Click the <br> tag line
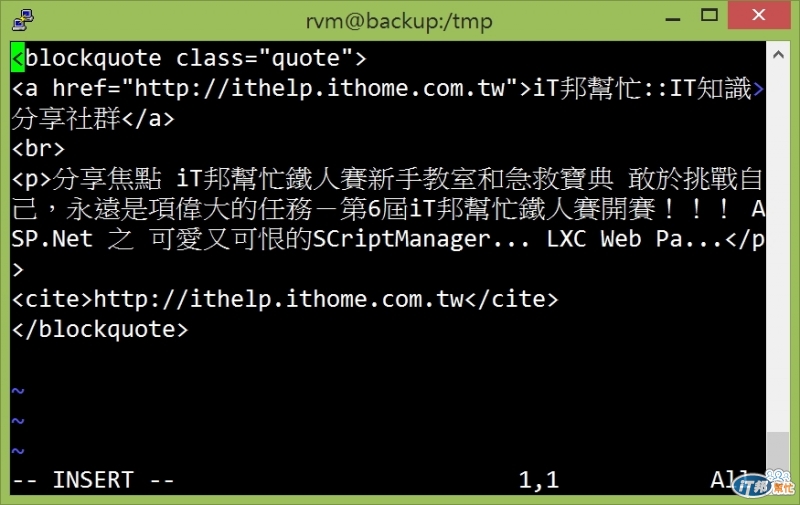800x505 pixels. [x=38, y=148]
